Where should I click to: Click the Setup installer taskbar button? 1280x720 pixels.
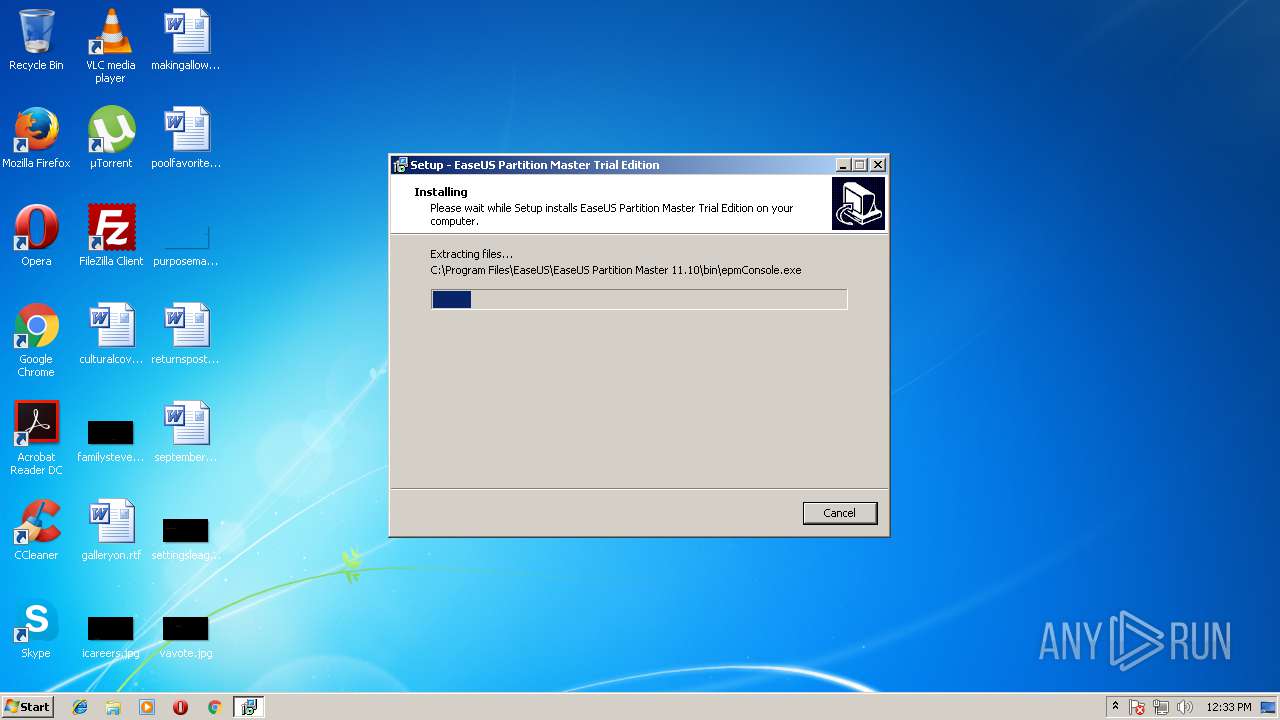click(248, 707)
